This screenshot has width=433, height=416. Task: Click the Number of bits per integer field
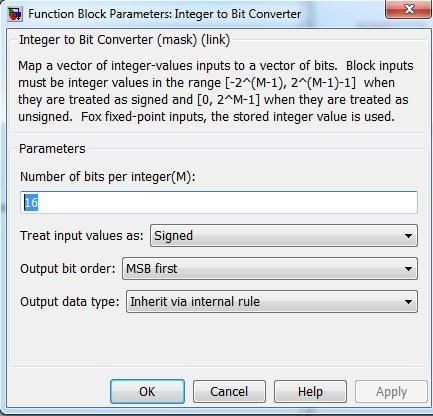pyautogui.click(x=219, y=202)
